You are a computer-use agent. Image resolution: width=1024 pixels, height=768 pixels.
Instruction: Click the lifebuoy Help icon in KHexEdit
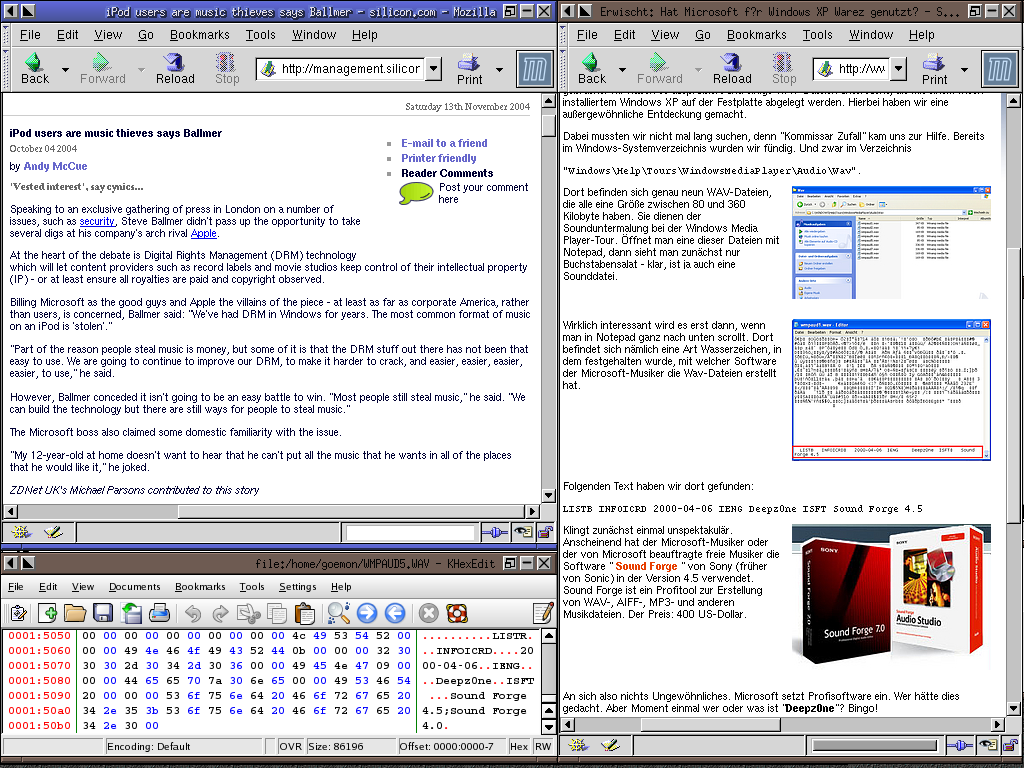pos(457,613)
